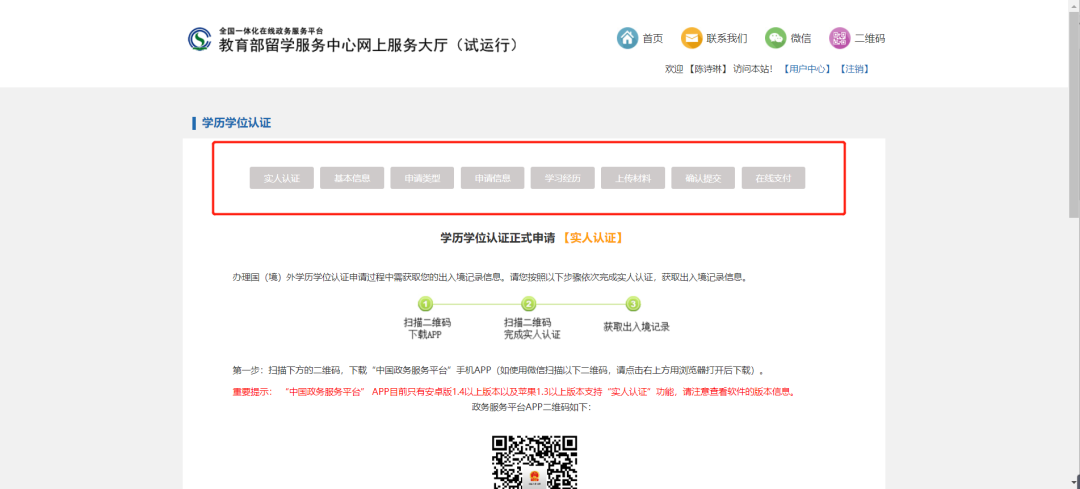Screen dimensions: 1080x489
Task: Click the orange envelope contact icon
Action: (692, 38)
